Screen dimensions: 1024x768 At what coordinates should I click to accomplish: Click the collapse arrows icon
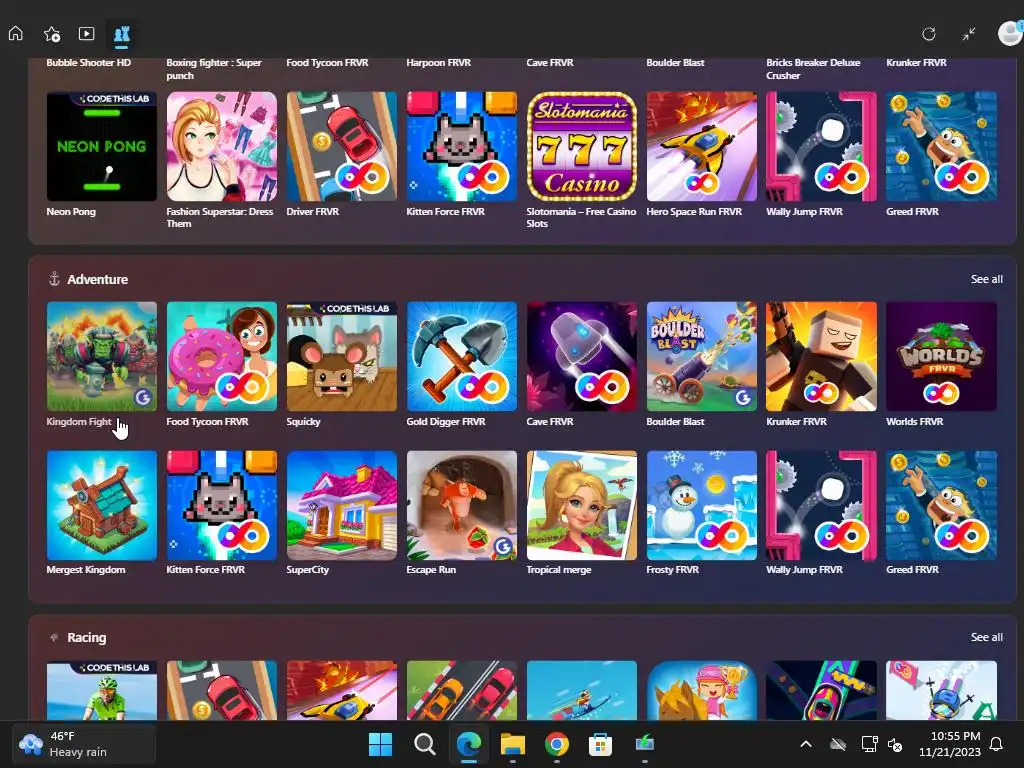pyautogui.click(x=968, y=34)
